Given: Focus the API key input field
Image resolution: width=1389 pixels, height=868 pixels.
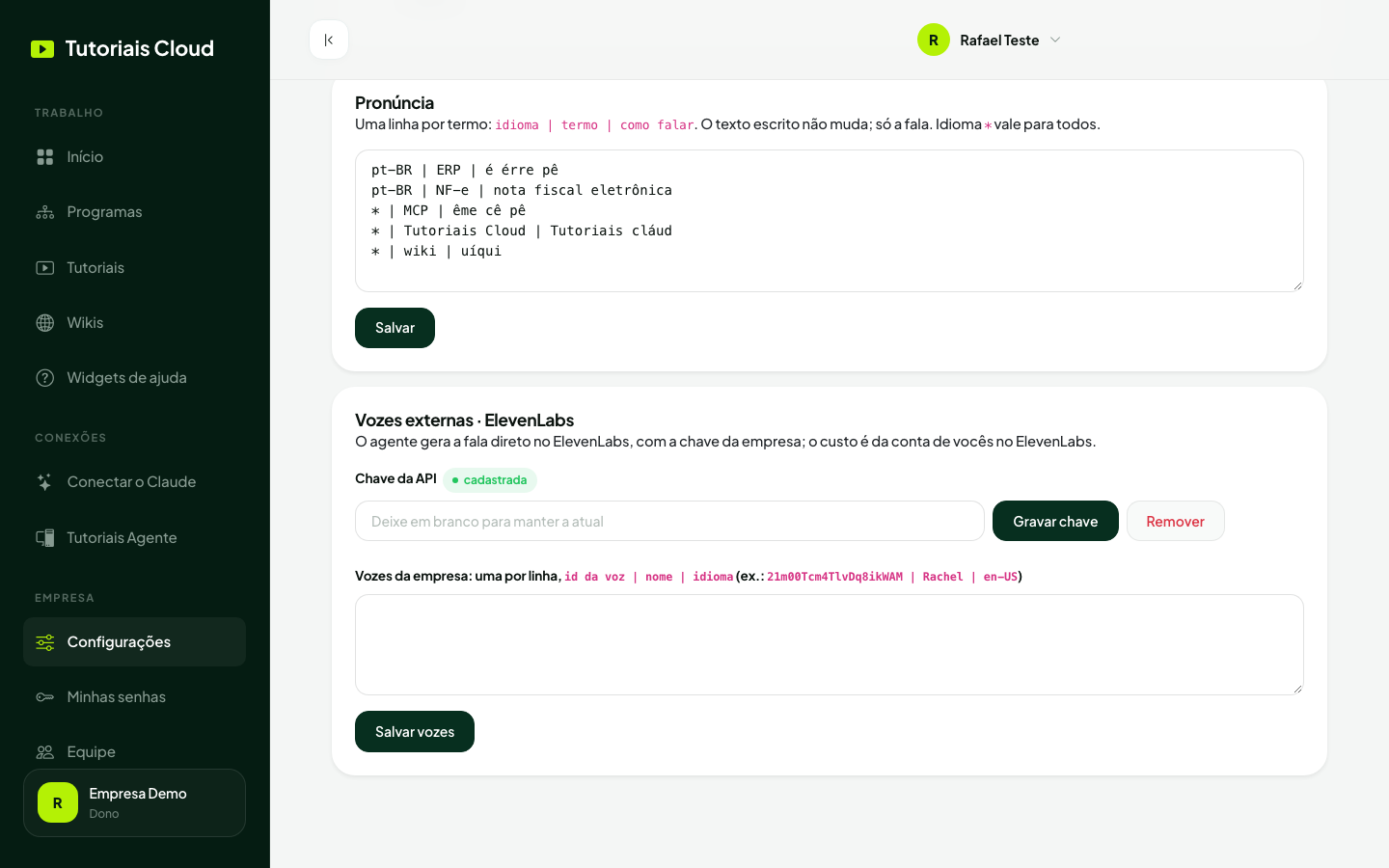Looking at the screenshot, I should 669,521.
